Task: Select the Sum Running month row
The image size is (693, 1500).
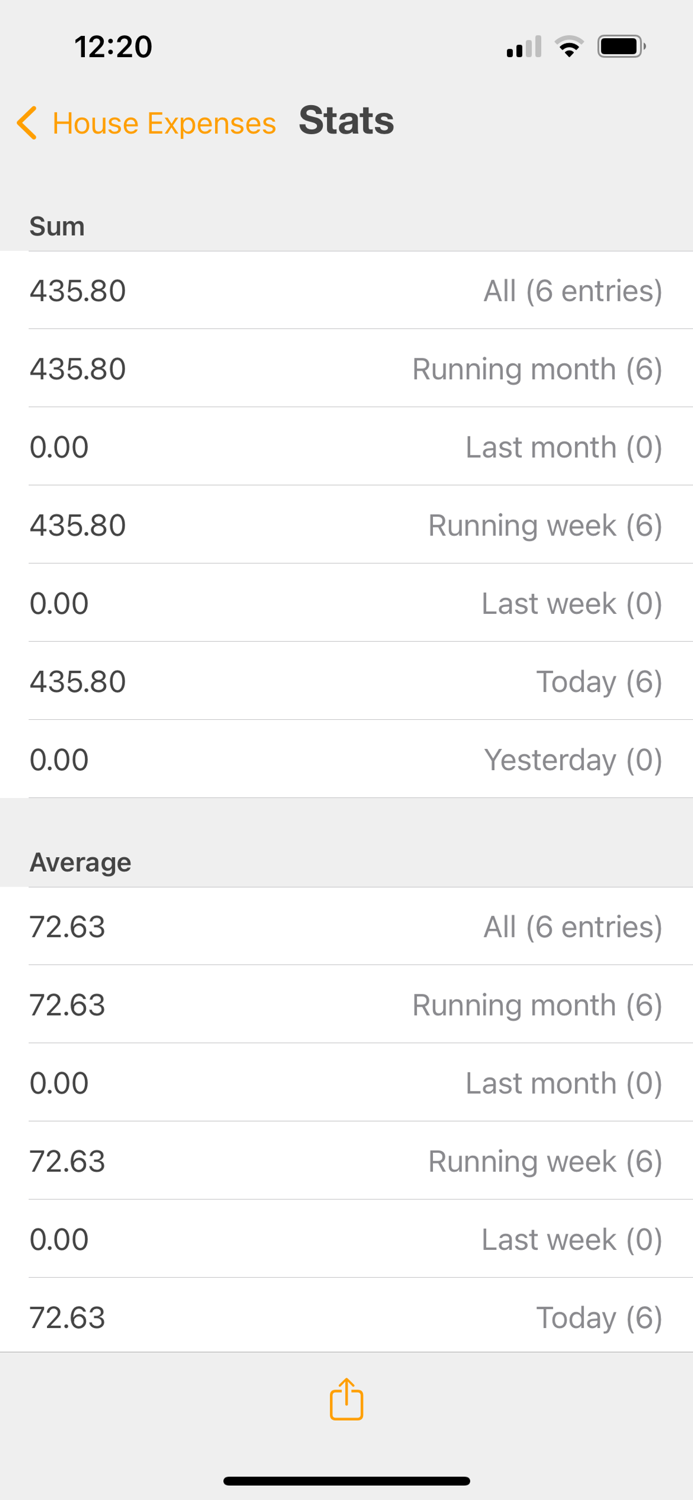Action: [346, 368]
